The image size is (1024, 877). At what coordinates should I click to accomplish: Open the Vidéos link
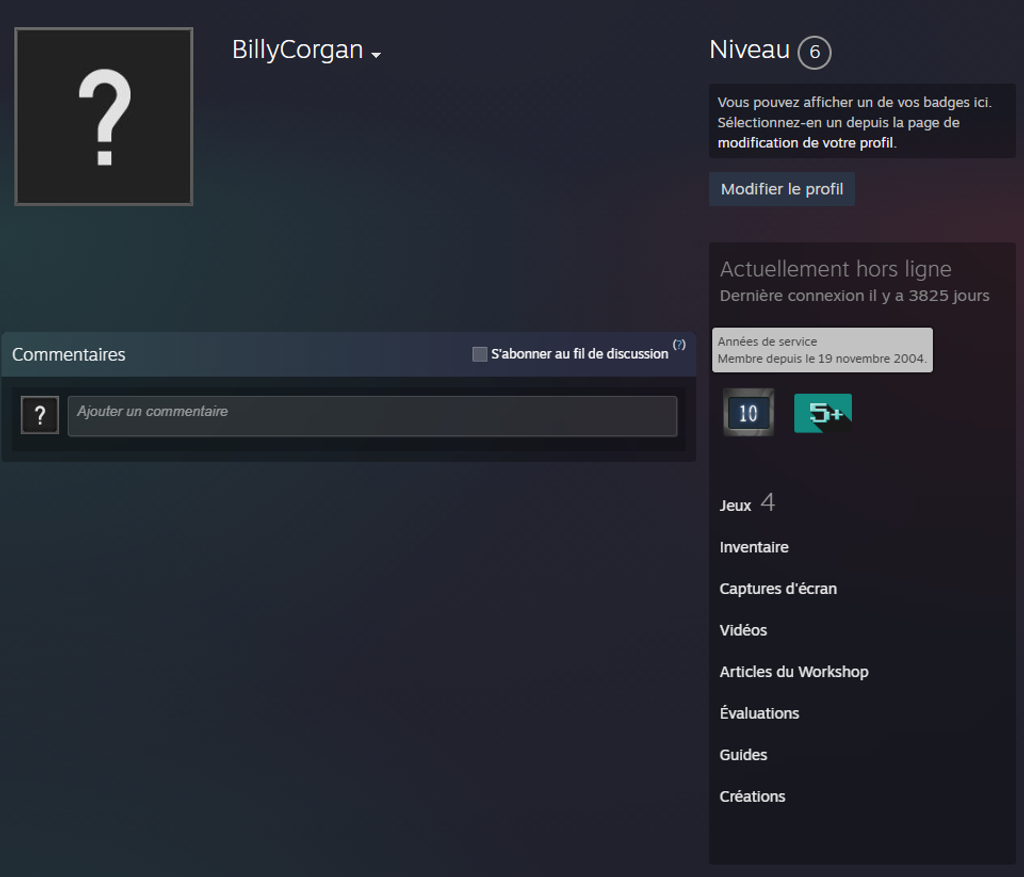pyautogui.click(x=743, y=630)
